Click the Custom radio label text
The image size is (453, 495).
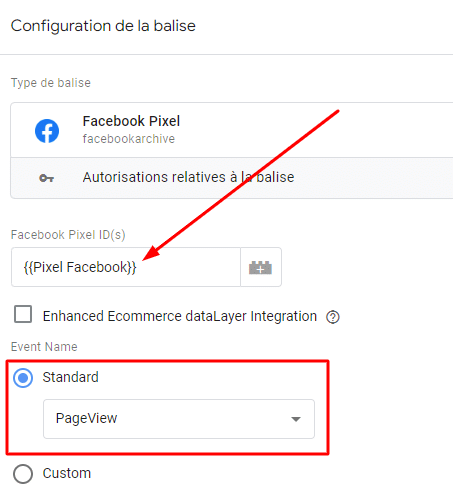tap(67, 473)
